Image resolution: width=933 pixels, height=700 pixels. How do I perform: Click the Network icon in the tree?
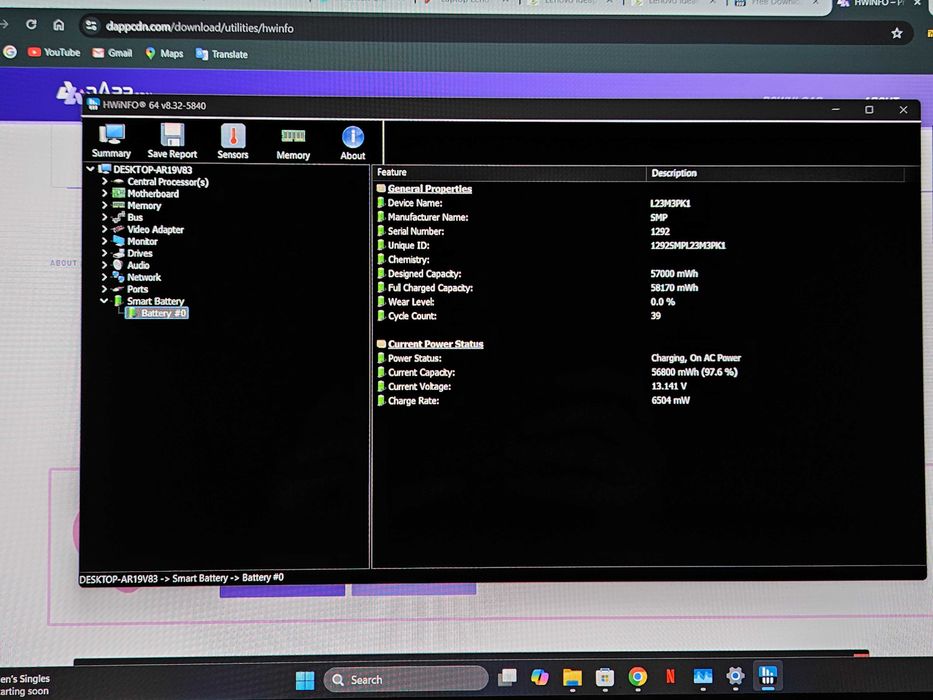[118, 277]
